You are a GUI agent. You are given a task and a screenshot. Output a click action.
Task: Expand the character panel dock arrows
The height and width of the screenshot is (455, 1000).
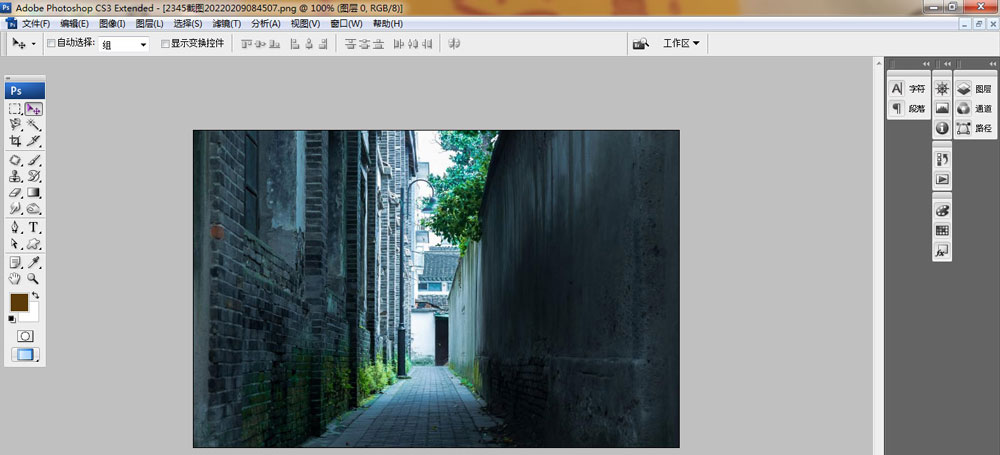[926, 64]
